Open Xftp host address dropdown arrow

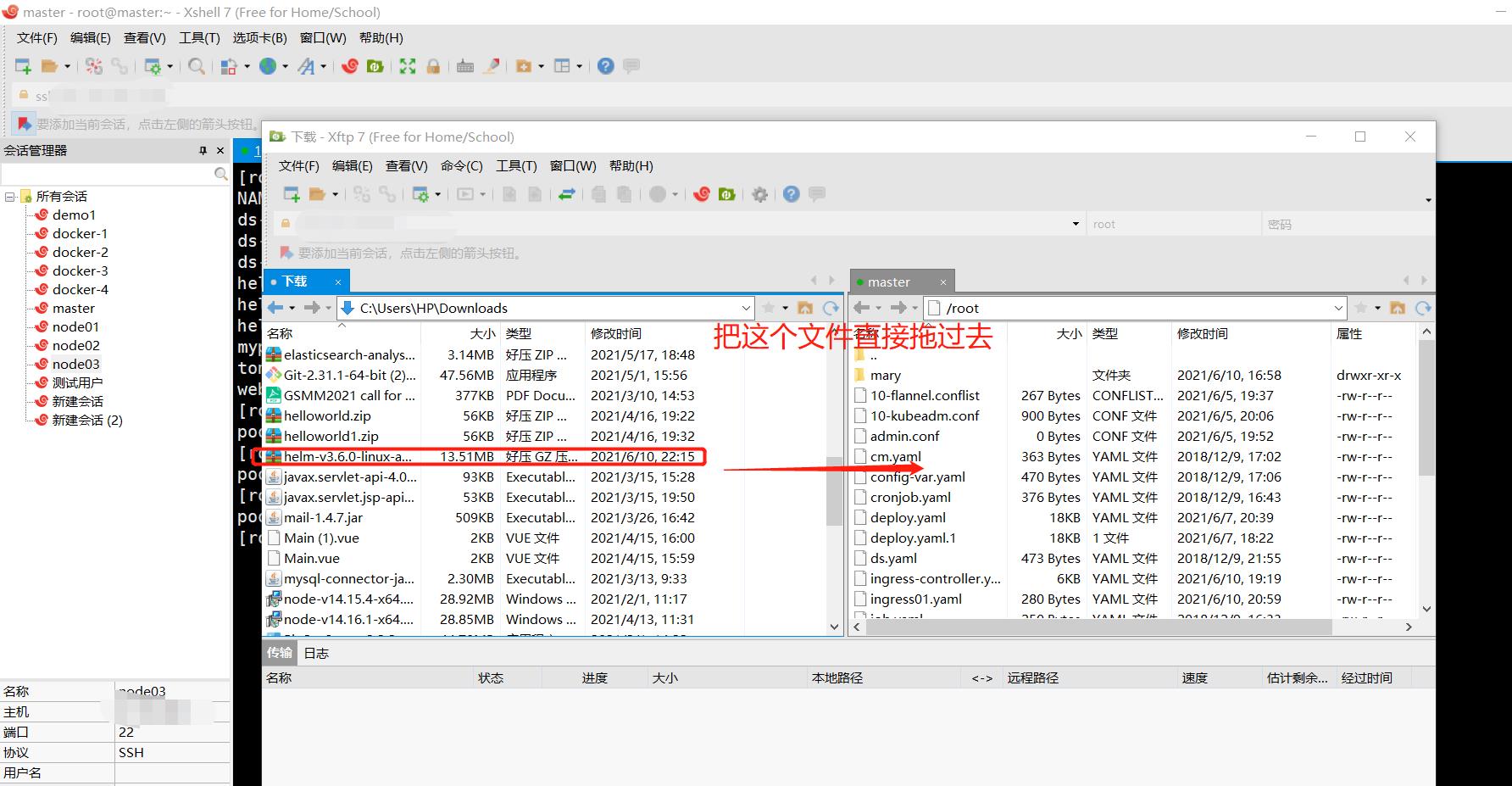(1076, 224)
